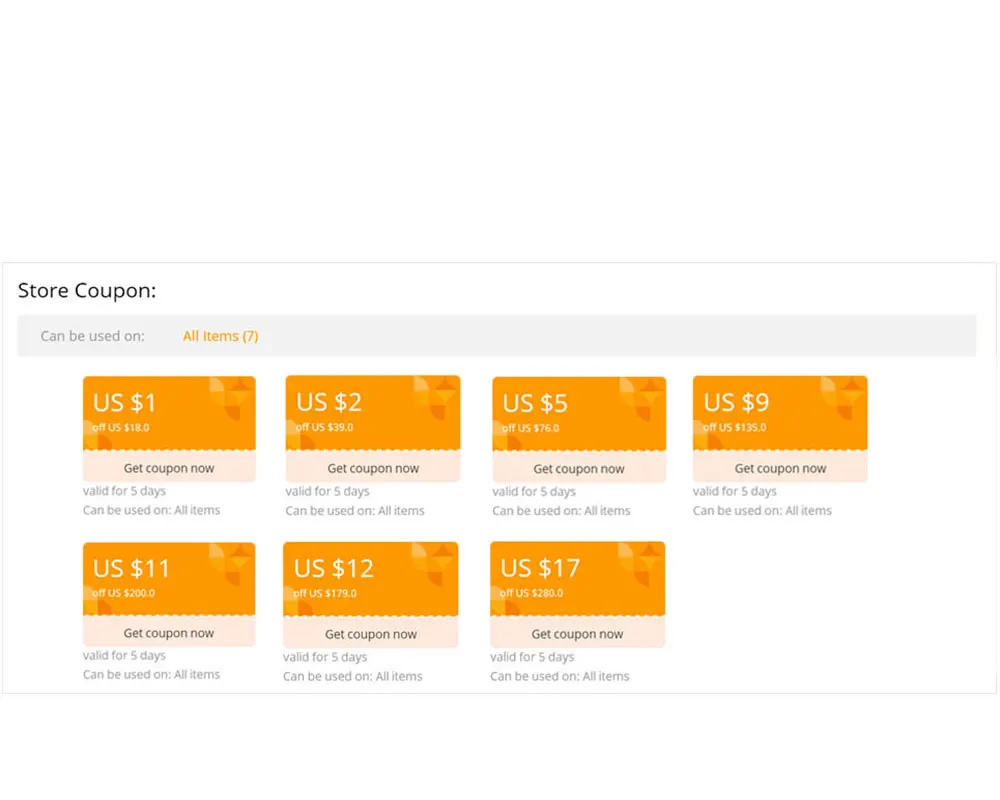
Task: Click the US $11 off US $200.0 card
Action: tap(169, 579)
